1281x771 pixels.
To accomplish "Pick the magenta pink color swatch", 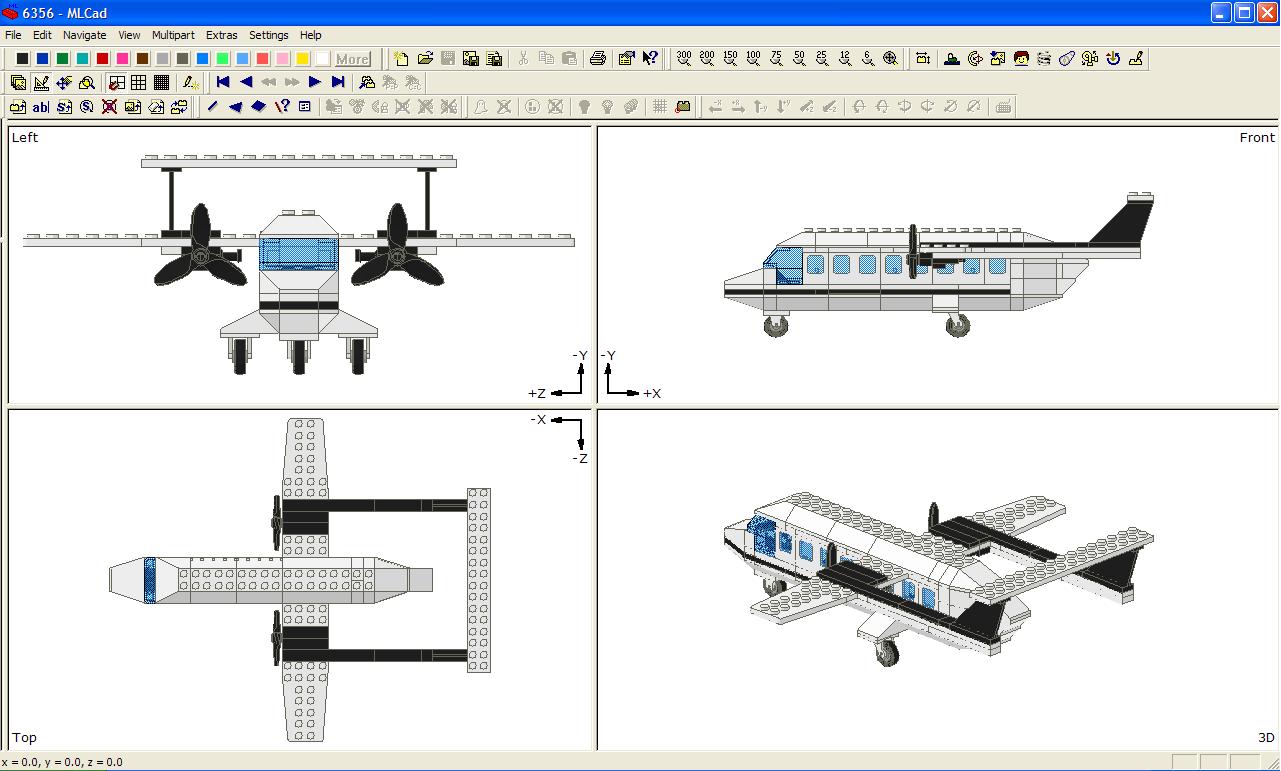I will [x=122, y=59].
